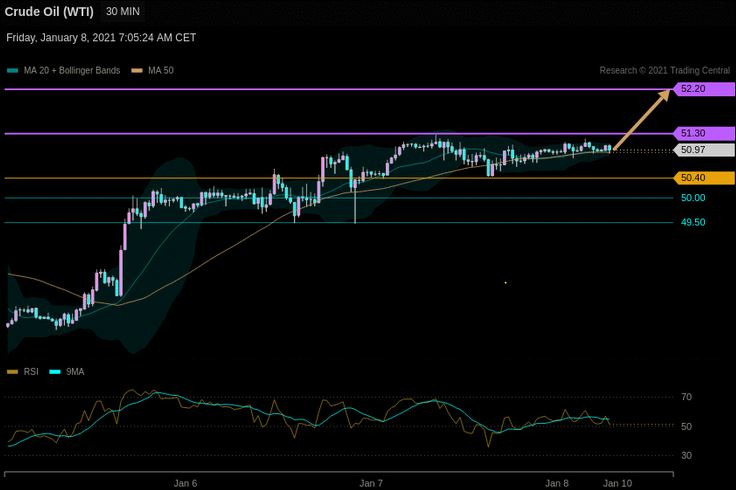Click the 52.20 resistance price tag

[704, 89]
